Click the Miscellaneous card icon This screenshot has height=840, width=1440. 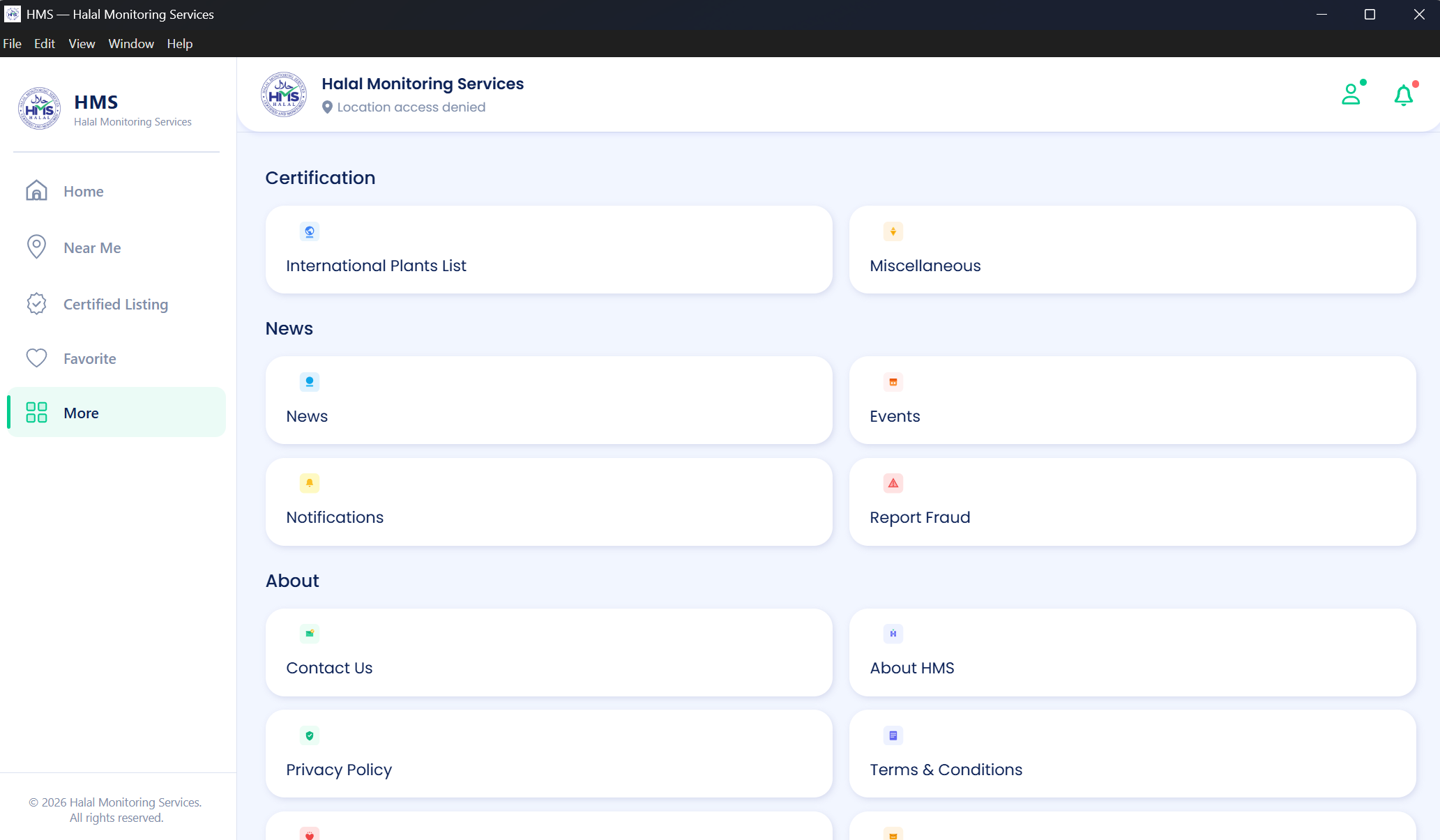[893, 231]
